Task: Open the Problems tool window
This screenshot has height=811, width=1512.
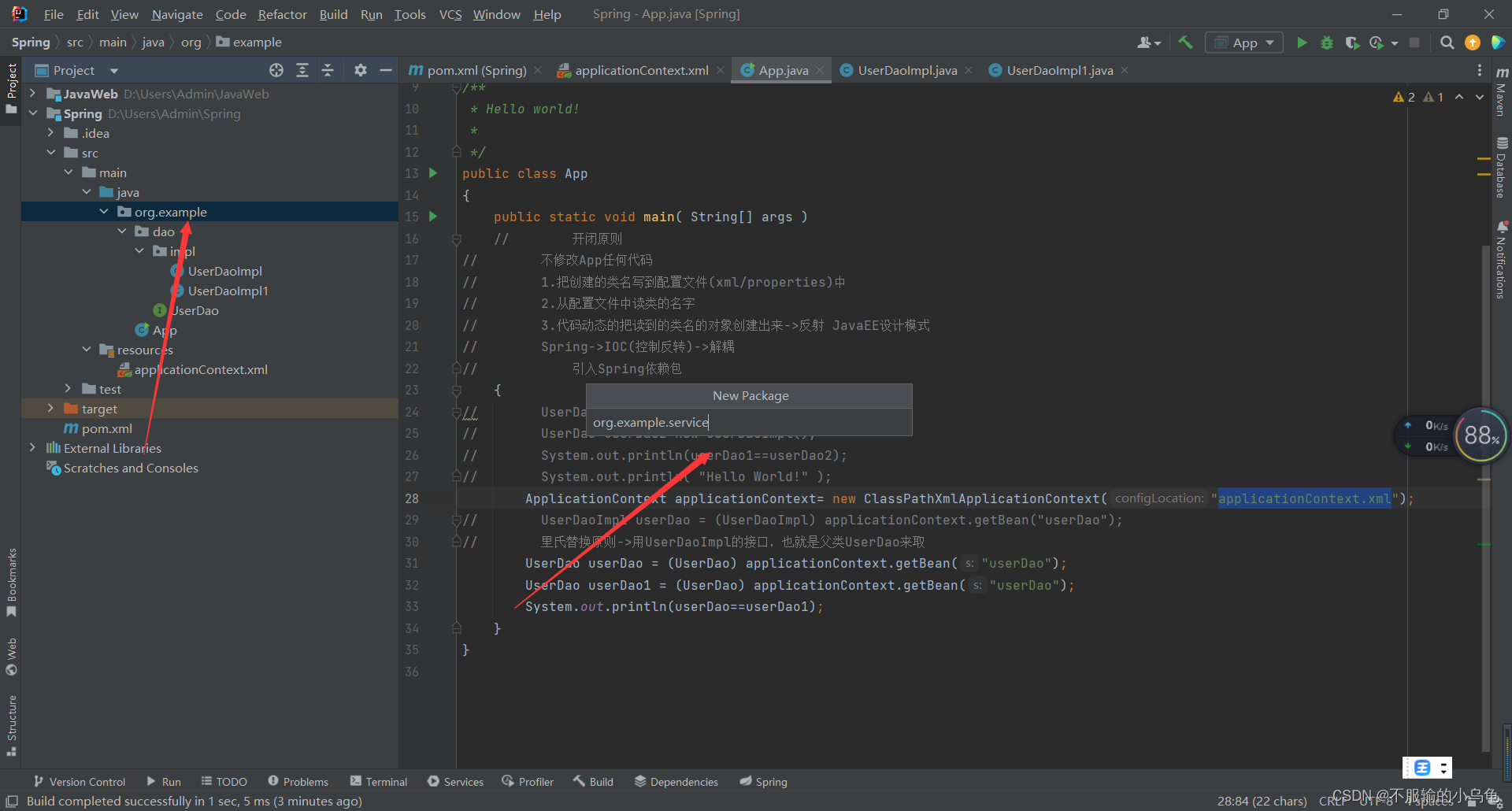Action: (298, 781)
